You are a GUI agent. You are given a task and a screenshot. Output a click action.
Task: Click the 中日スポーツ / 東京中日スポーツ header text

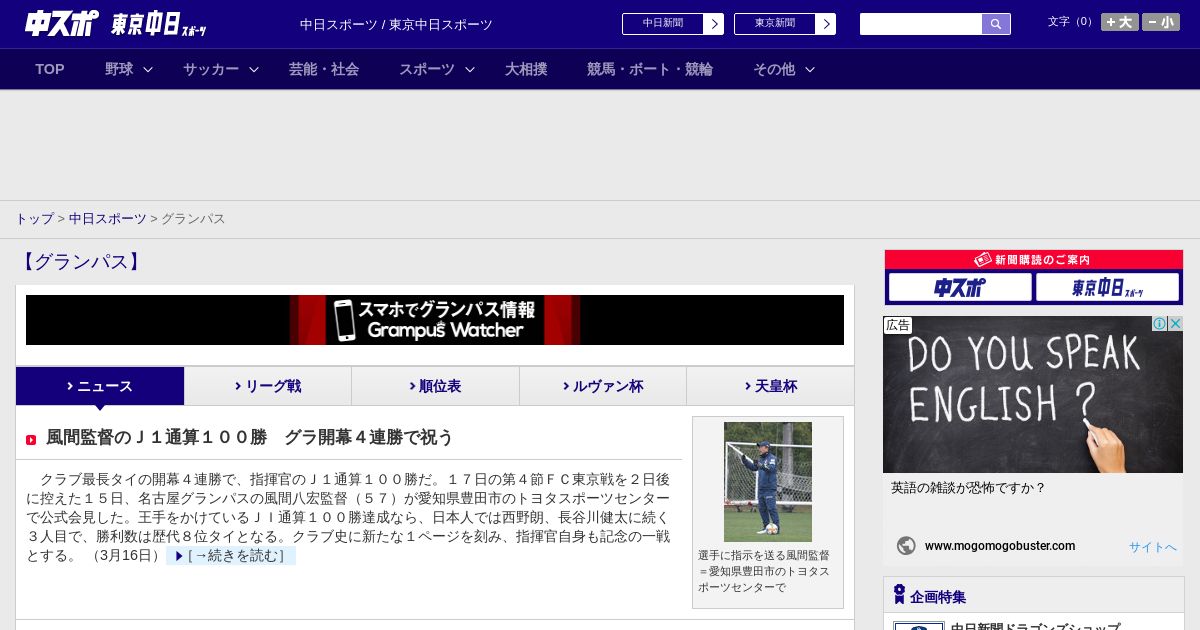tap(396, 25)
